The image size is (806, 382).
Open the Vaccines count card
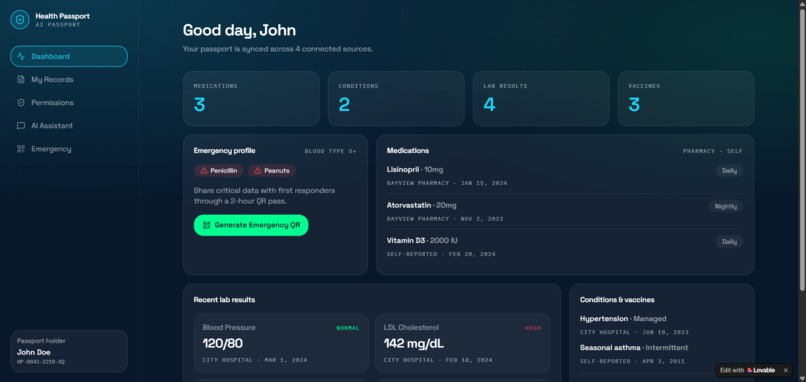point(686,99)
